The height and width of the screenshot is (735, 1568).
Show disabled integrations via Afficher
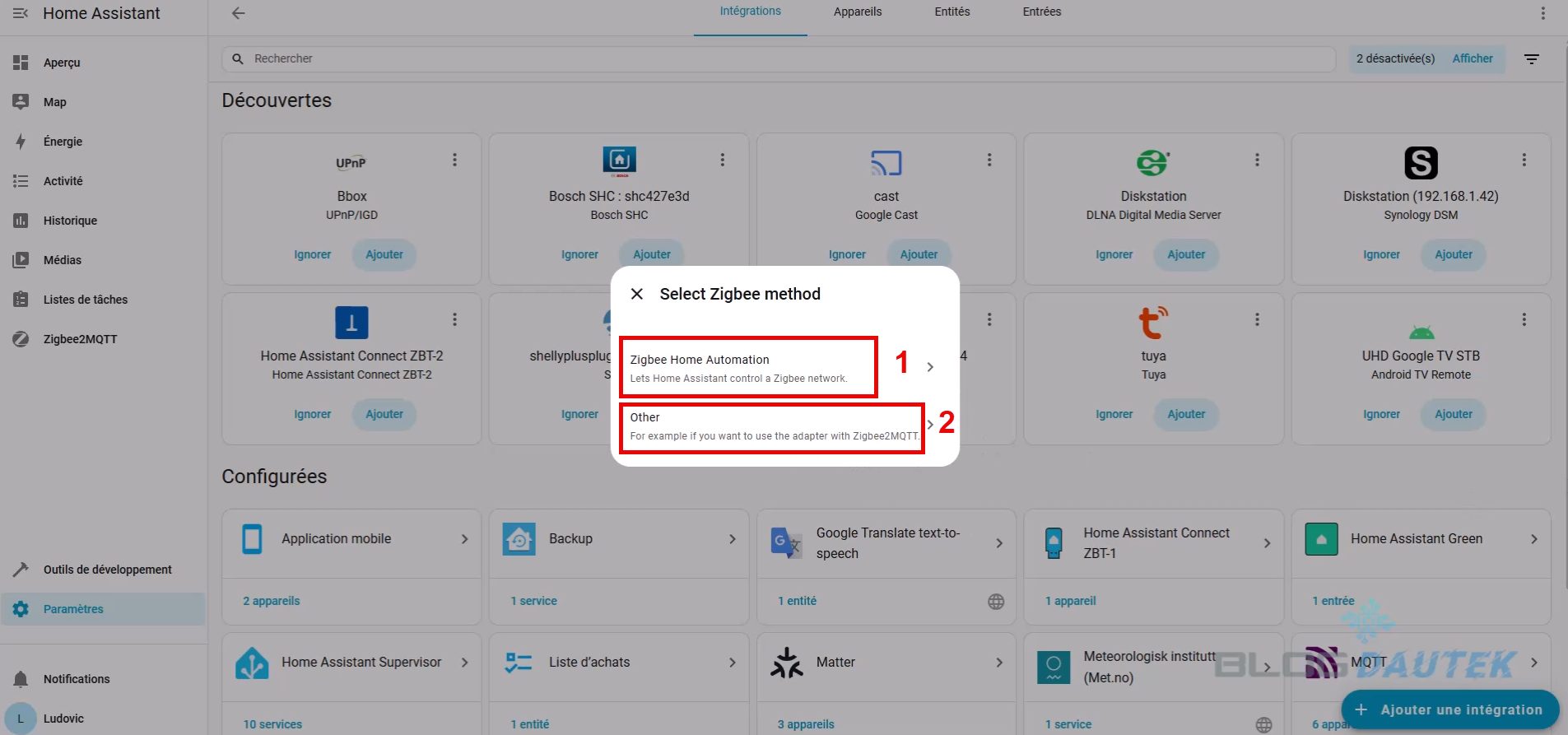coord(1472,58)
